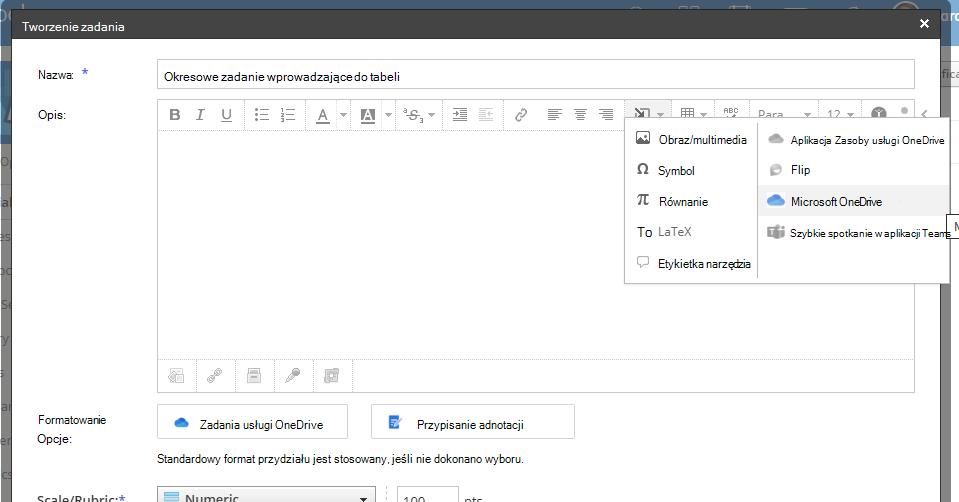Choose Obraz/multimedia from the insert menu
Image resolution: width=959 pixels, height=502 pixels.
pyautogui.click(x=691, y=139)
